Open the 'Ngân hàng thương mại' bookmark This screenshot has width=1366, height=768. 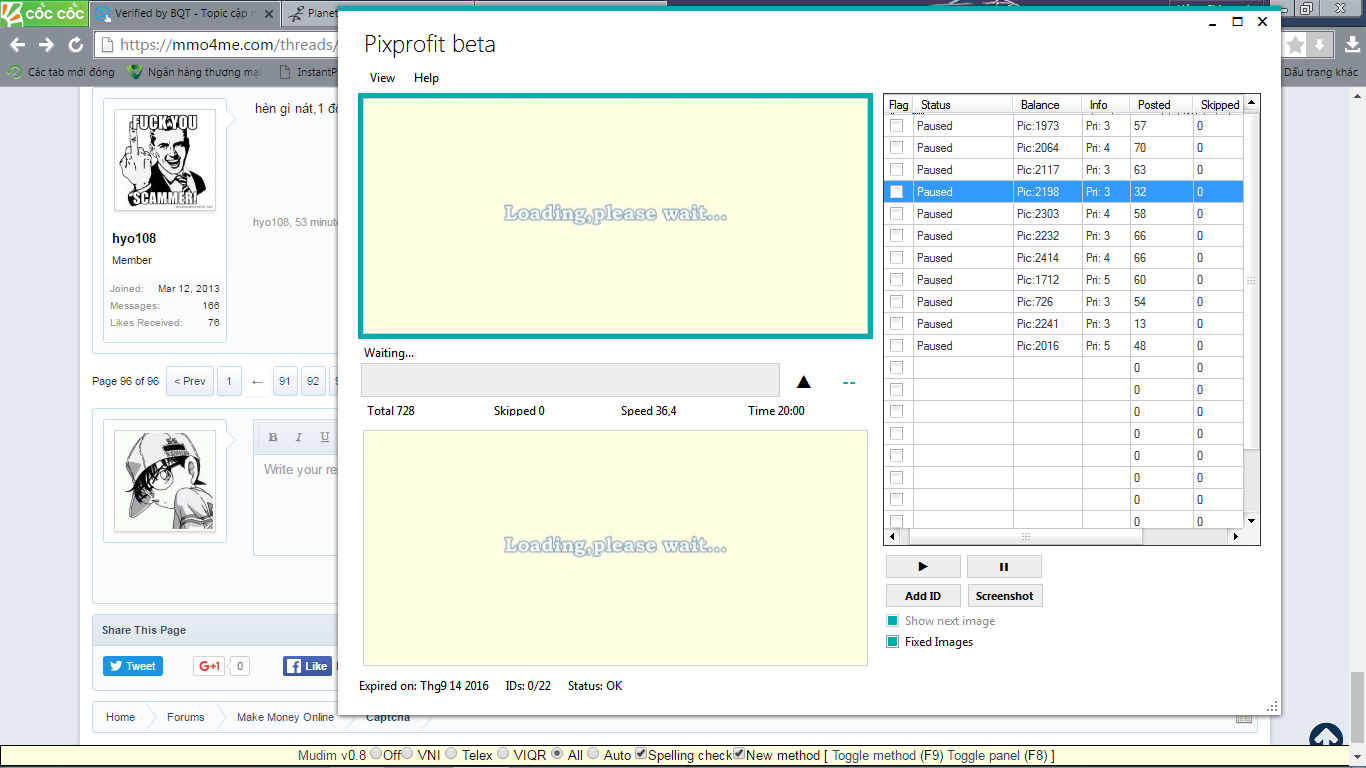pyautogui.click(x=194, y=72)
